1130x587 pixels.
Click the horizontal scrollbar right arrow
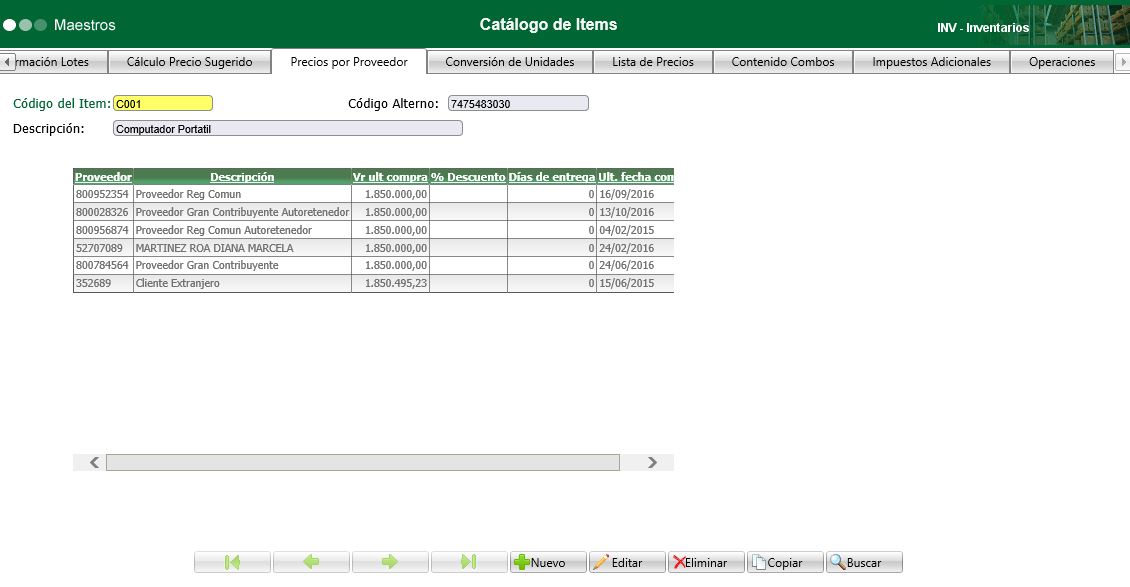point(652,461)
